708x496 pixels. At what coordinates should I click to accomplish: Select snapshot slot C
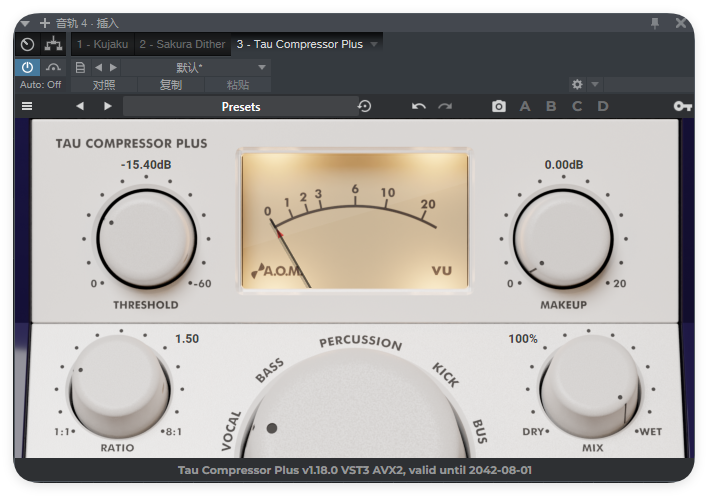tap(577, 107)
